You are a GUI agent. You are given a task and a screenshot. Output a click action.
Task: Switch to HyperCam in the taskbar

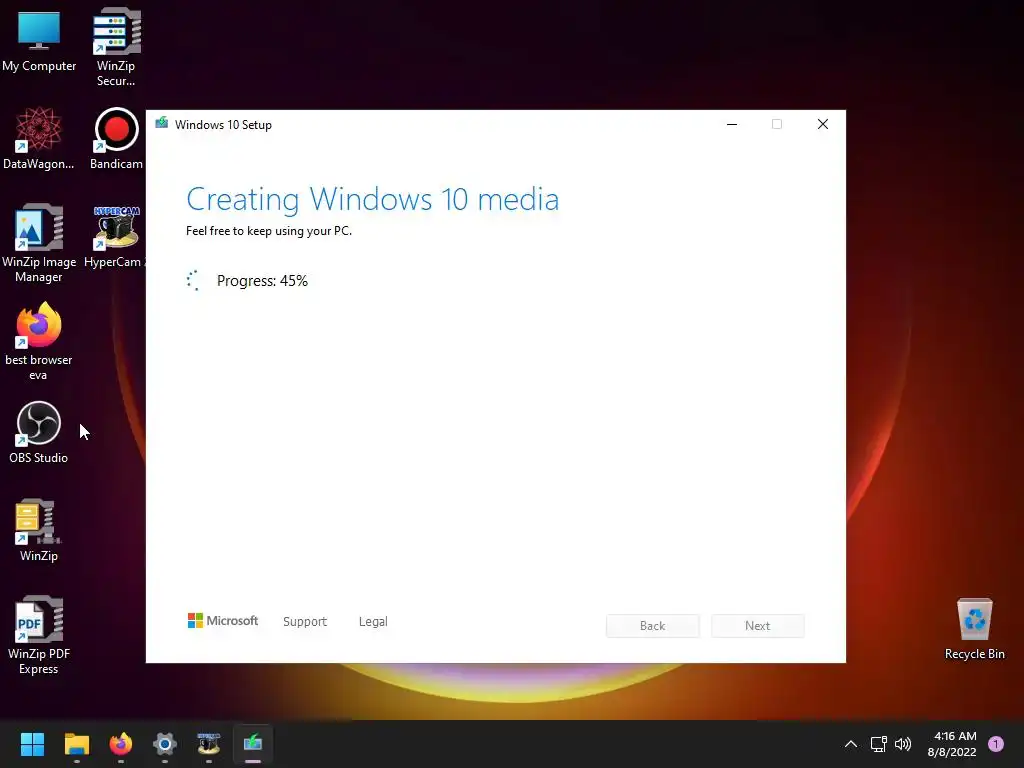pos(209,744)
